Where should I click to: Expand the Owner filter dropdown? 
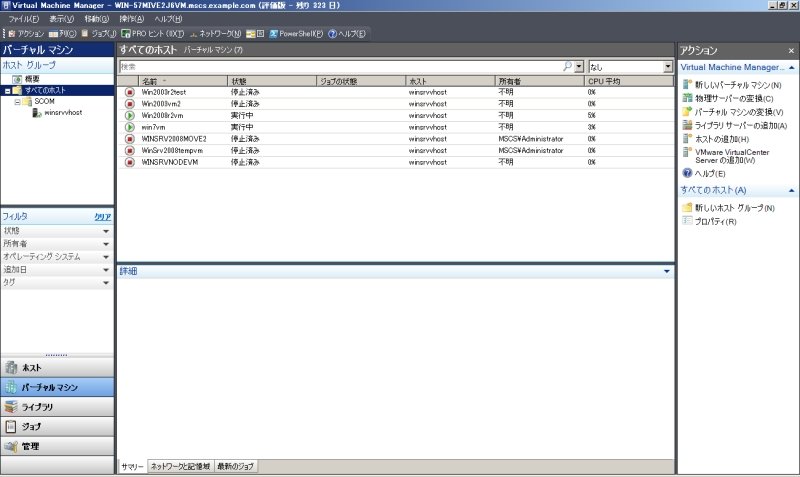point(106,244)
